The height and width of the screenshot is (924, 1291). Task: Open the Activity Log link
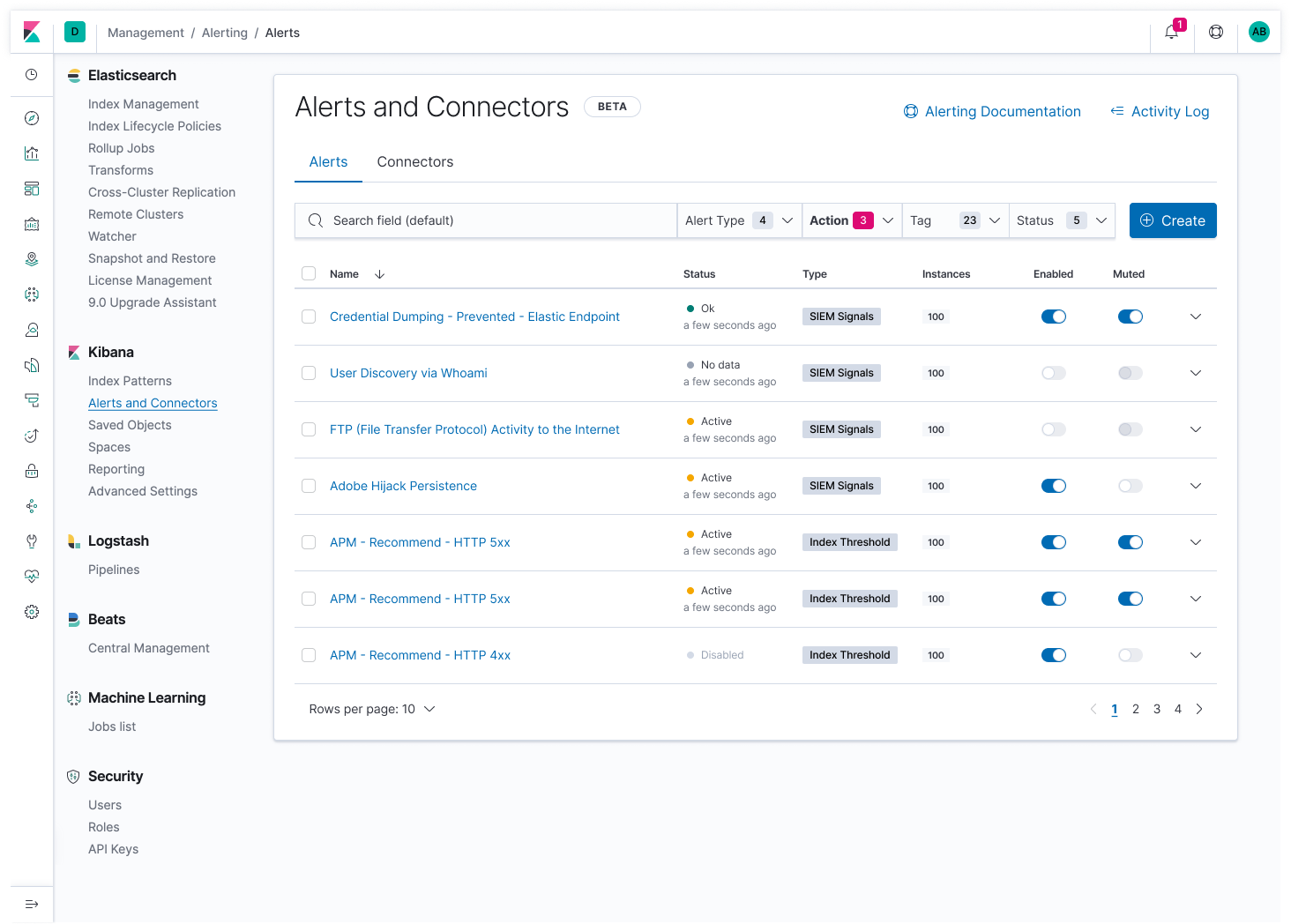tap(1160, 111)
